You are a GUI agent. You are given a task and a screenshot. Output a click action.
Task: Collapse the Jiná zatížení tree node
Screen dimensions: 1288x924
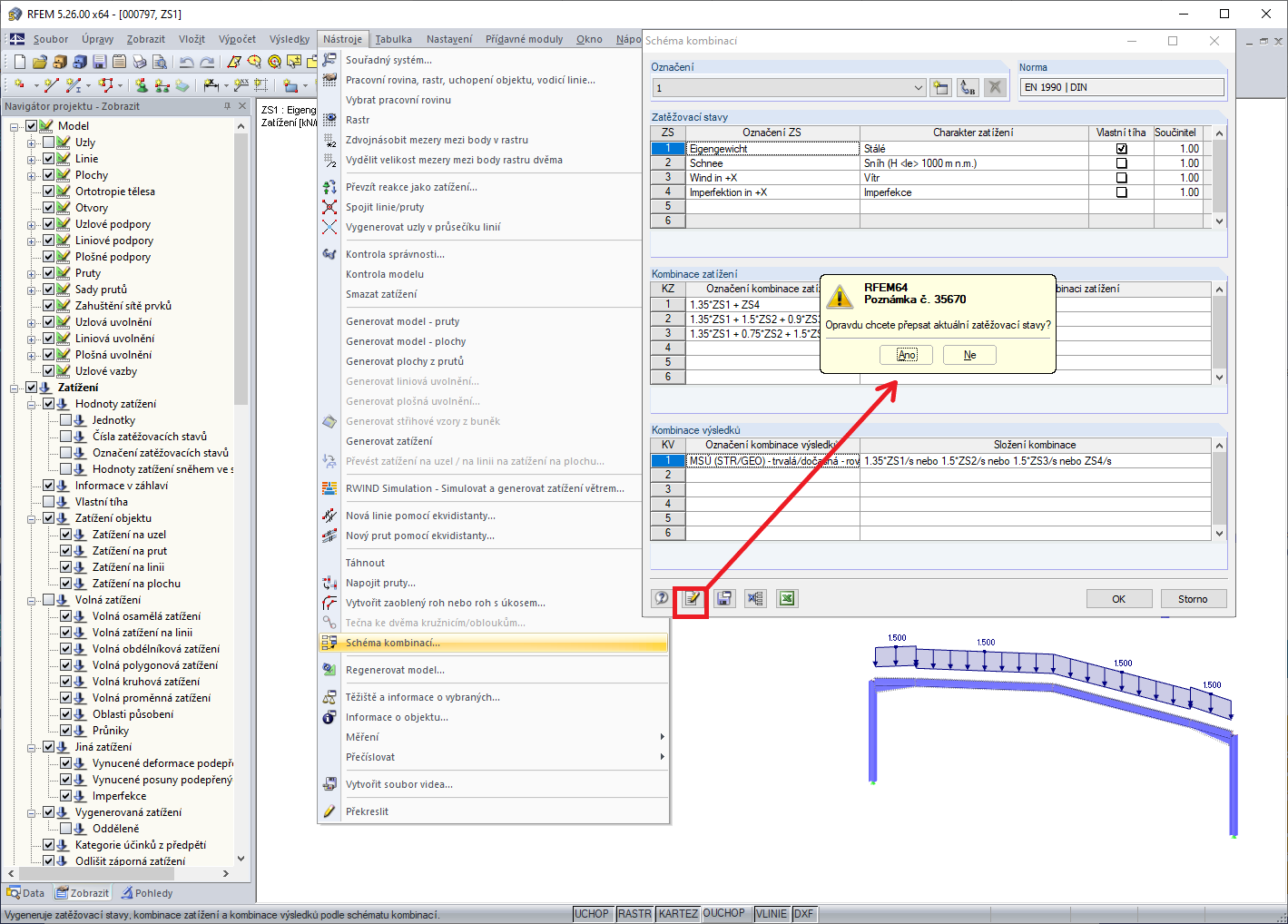point(32,747)
